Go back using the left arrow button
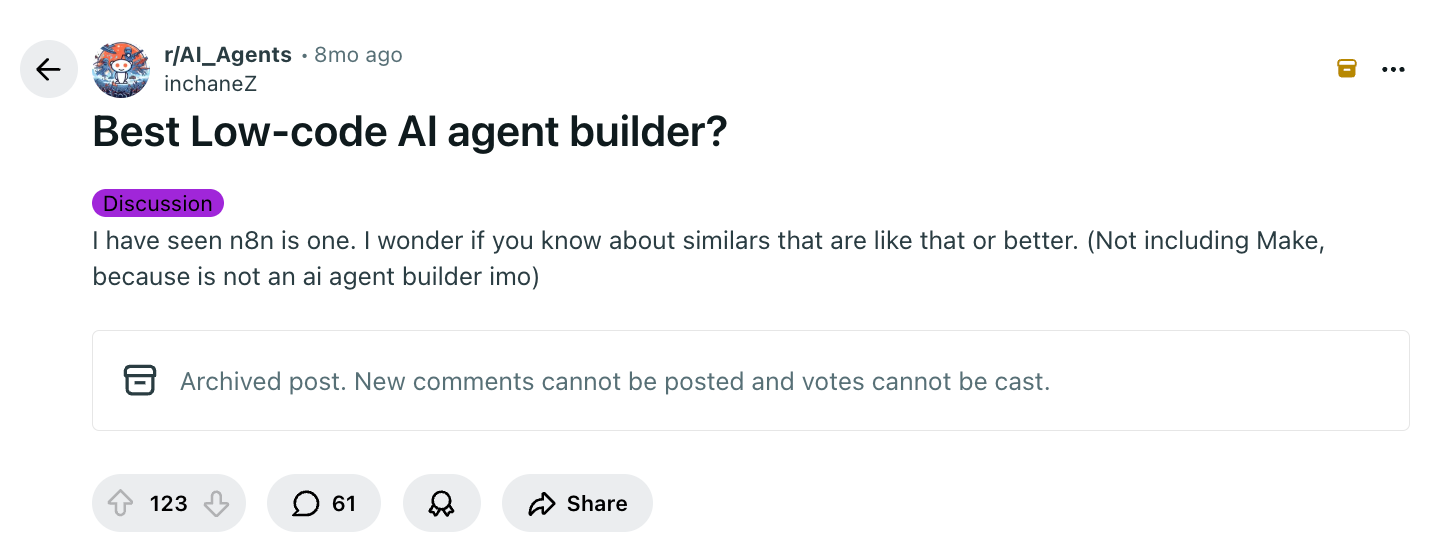 [48, 69]
